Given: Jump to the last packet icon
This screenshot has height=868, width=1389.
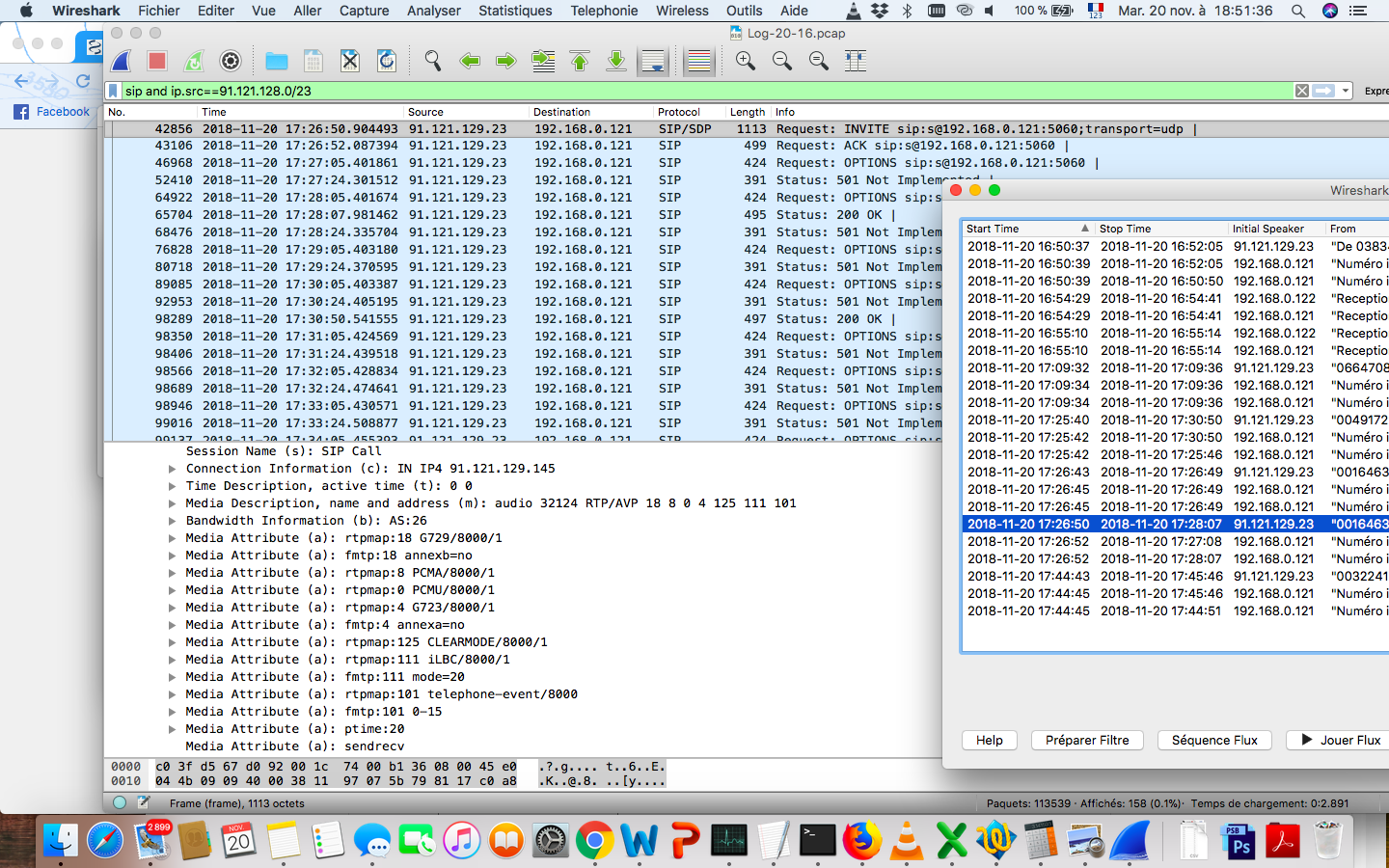Looking at the screenshot, I should (x=616, y=62).
